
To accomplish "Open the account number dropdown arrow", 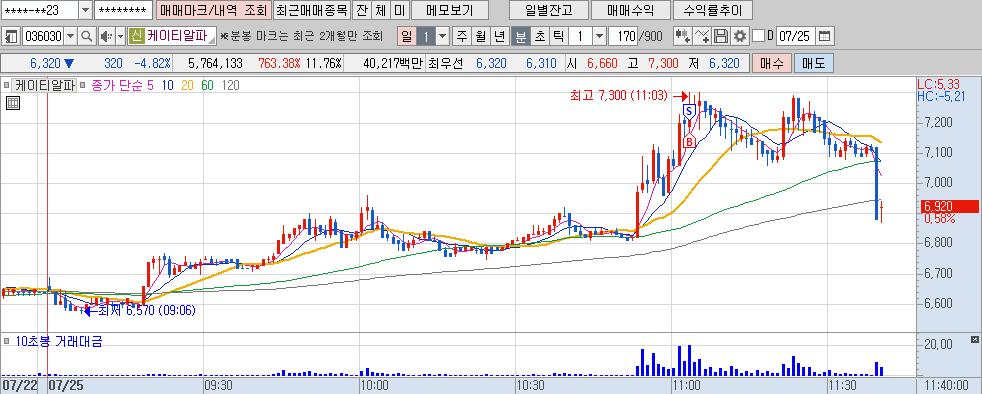I will point(85,11).
